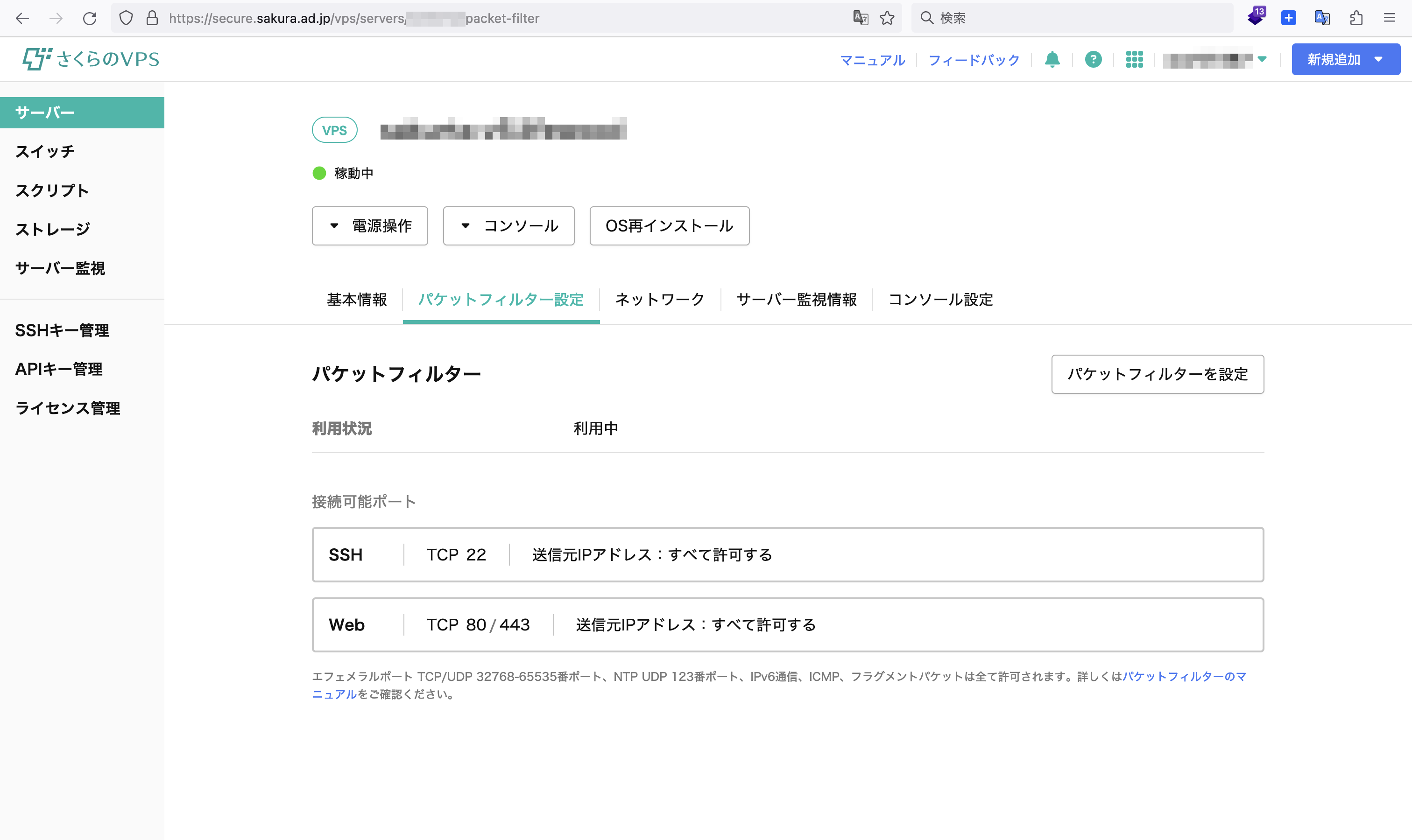This screenshot has width=1412, height=840.
Task: Open the services grid menu icon
Action: [x=1134, y=59]
